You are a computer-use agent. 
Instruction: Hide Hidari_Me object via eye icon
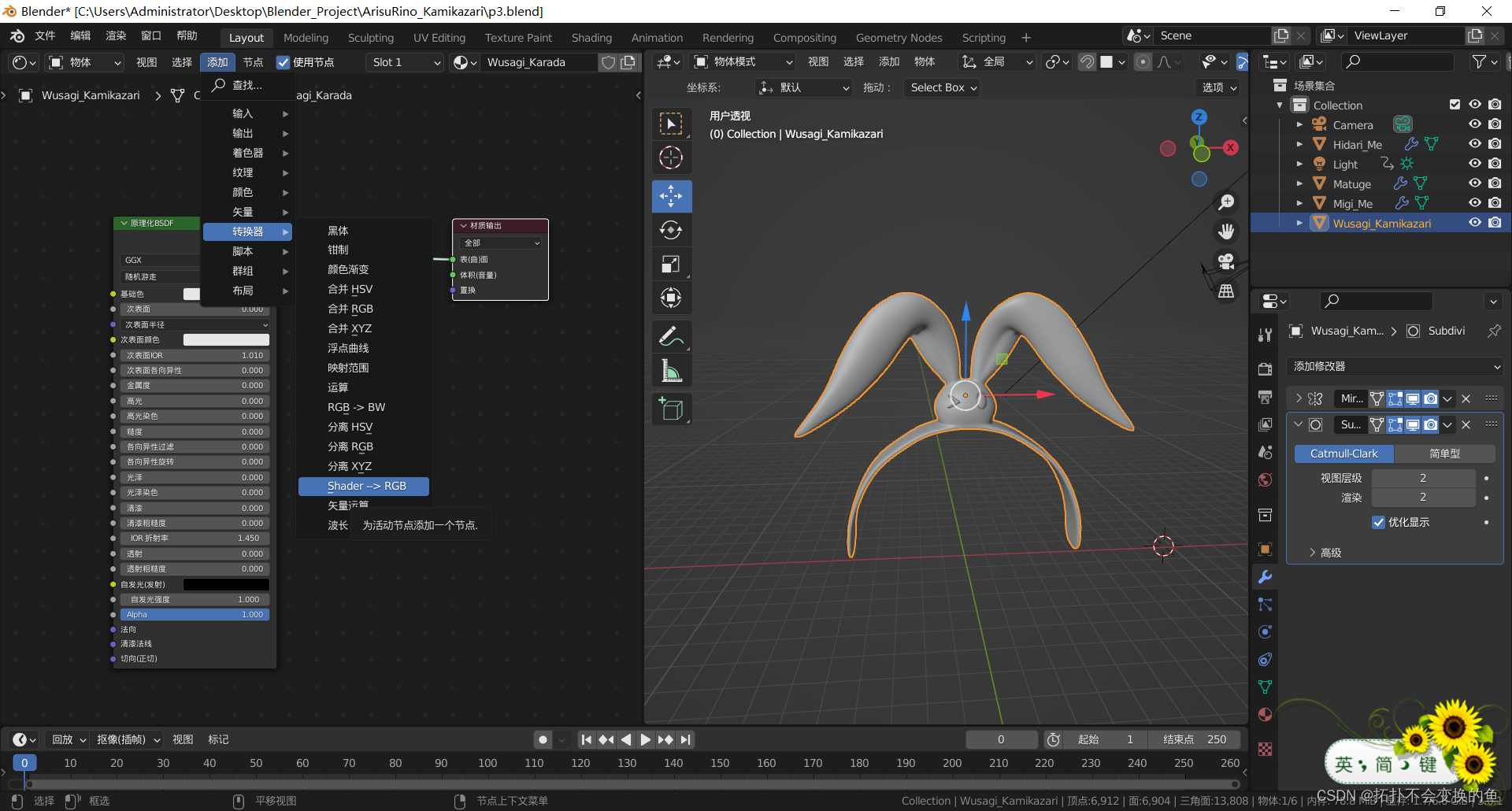coord(1475,144)
